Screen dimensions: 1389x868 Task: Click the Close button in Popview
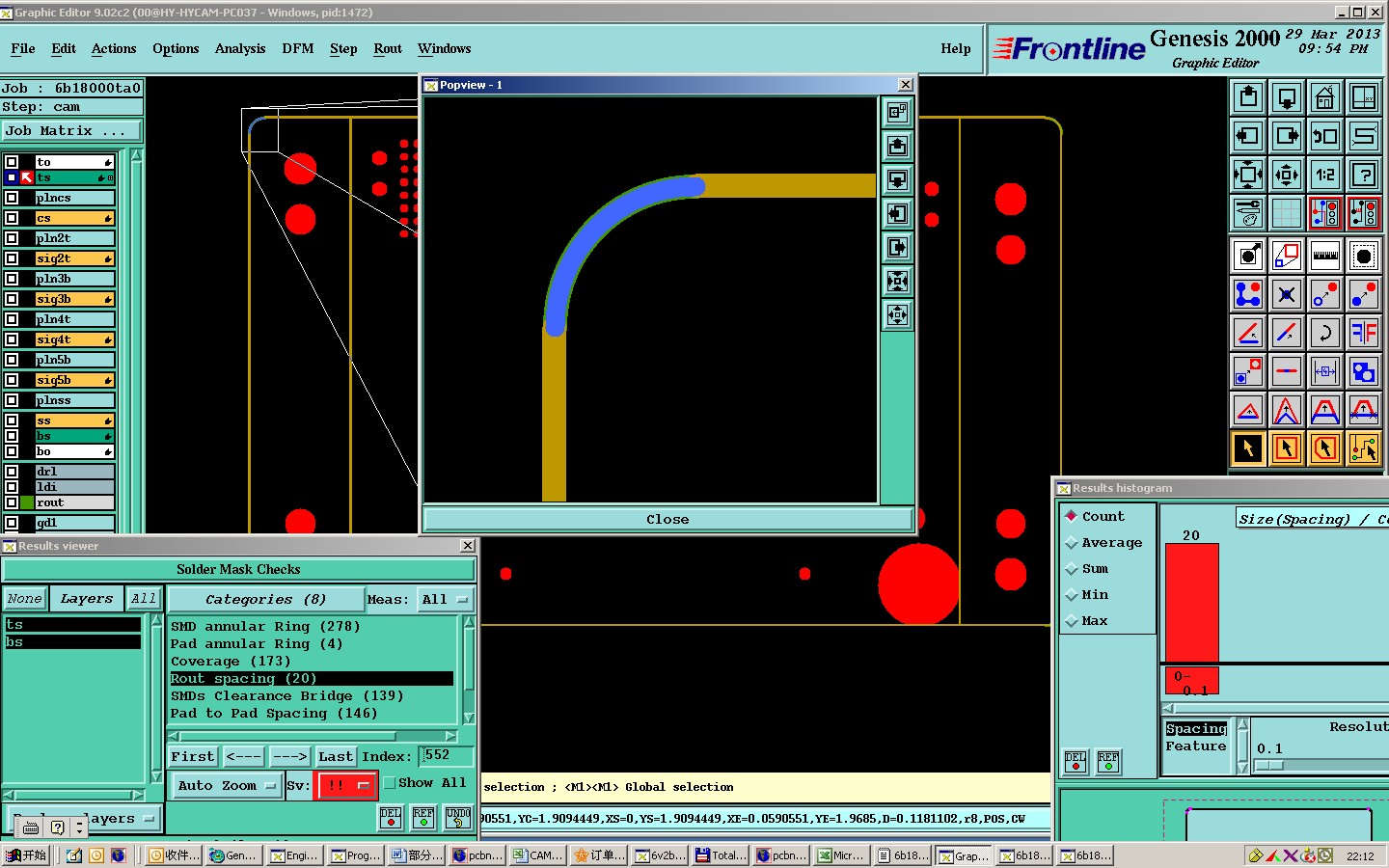[667, 519]
